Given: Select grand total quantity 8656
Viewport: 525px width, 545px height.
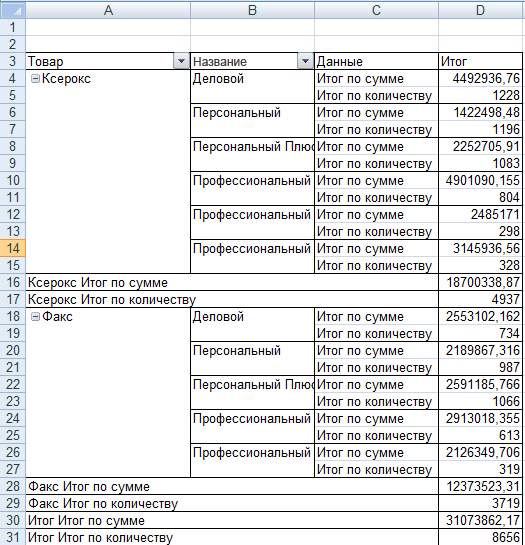Looking at the screenshot, I should (x=480, y=537).
